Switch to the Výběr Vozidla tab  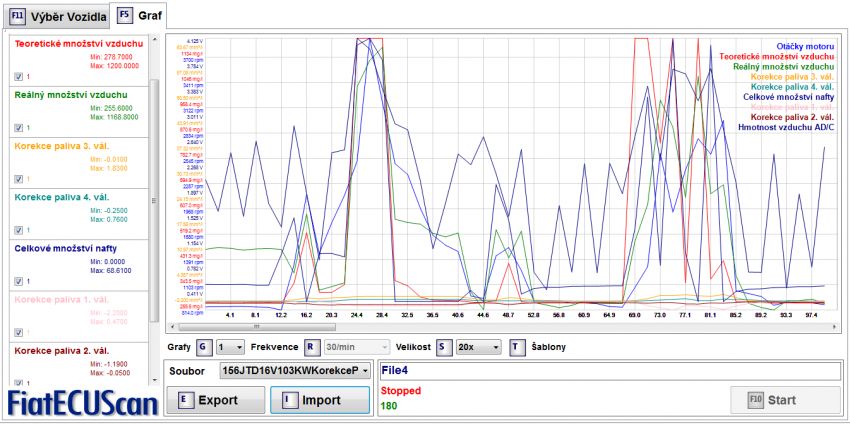(x=65, y=15)
